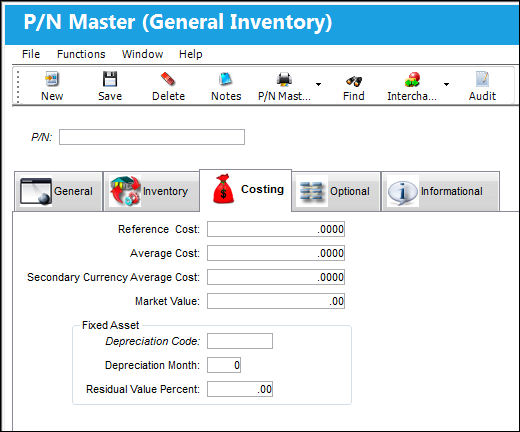Open the Help menu
Viewport: 520px width, 432px height.
pyautogui.click(x=191, y=54)
